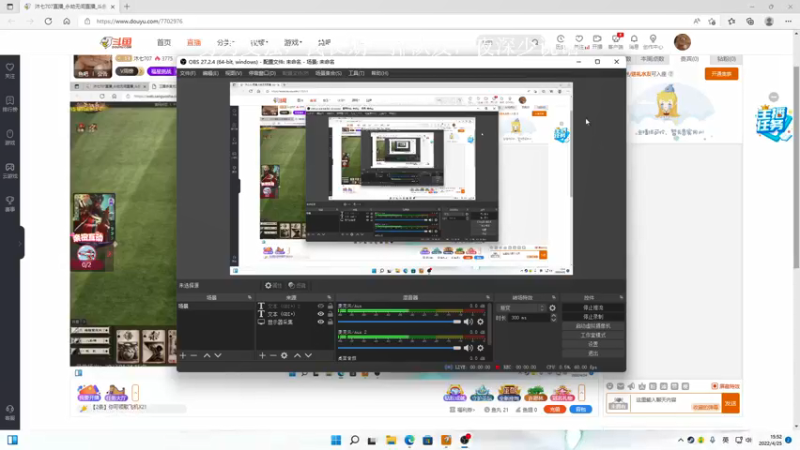Open Windows Start menu on taskbar

[x=336, y=440]
